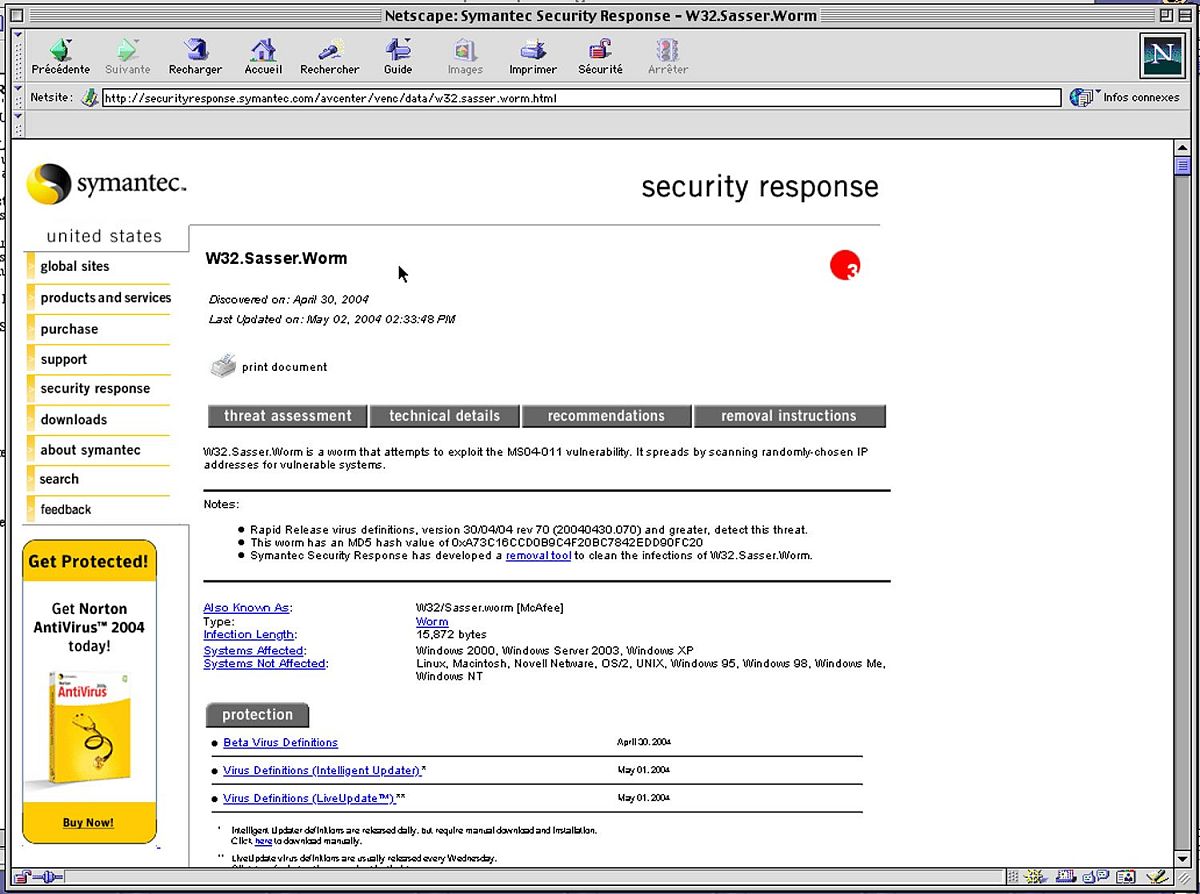The image size is (1200, 894).
Task: Click the W32.Sasser.Worm page heading
Action: (x=276, y=258)
